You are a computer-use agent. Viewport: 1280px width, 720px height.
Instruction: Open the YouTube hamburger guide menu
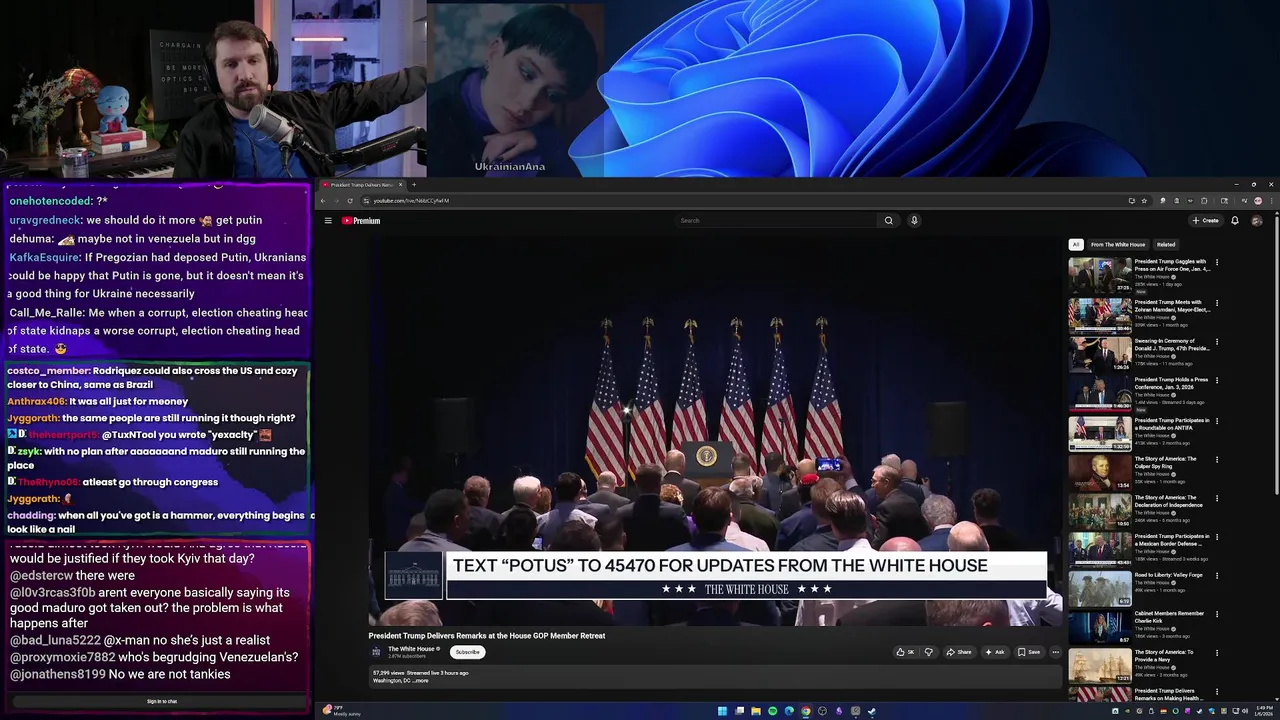point(327,221)
